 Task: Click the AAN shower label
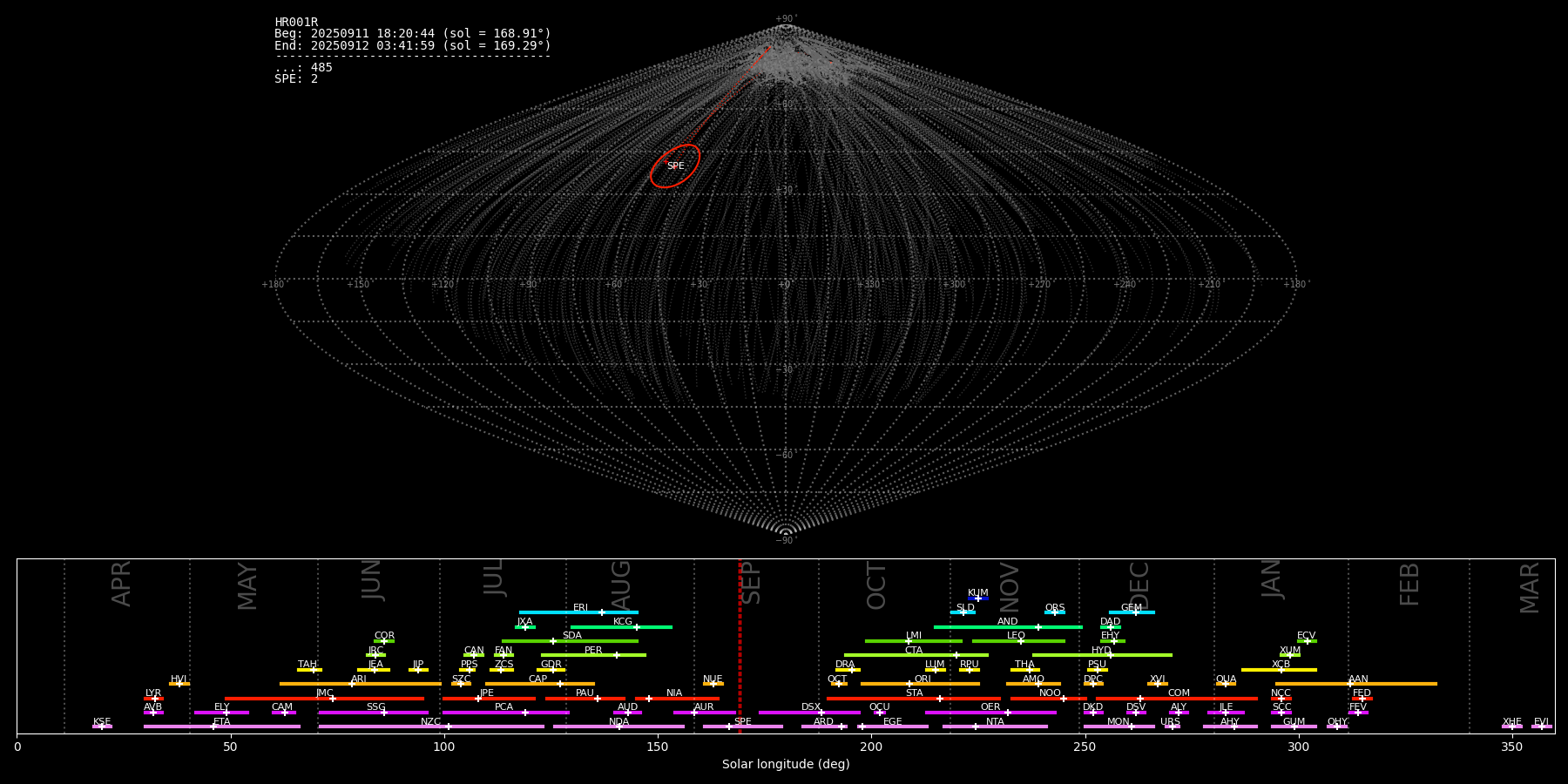tap(1358, 679)
